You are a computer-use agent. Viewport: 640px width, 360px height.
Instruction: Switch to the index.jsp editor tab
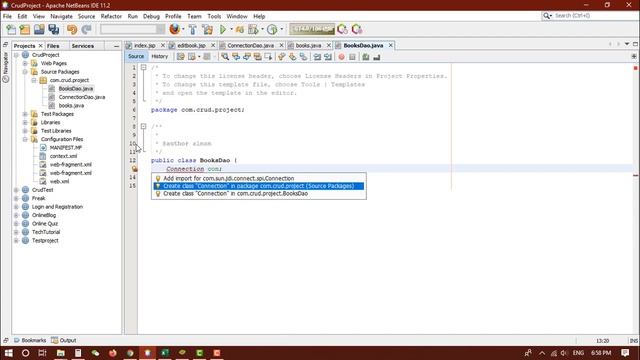[x=144, y=45]
